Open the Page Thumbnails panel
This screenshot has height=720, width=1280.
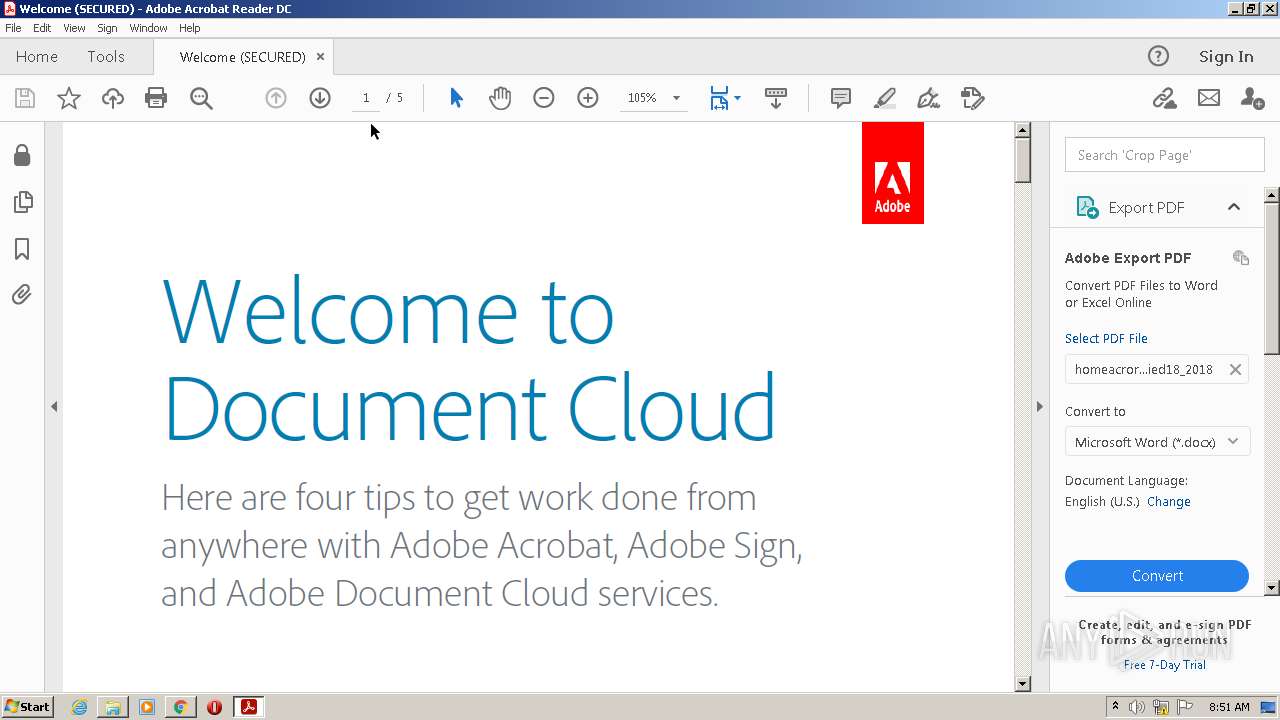[22, 202]
